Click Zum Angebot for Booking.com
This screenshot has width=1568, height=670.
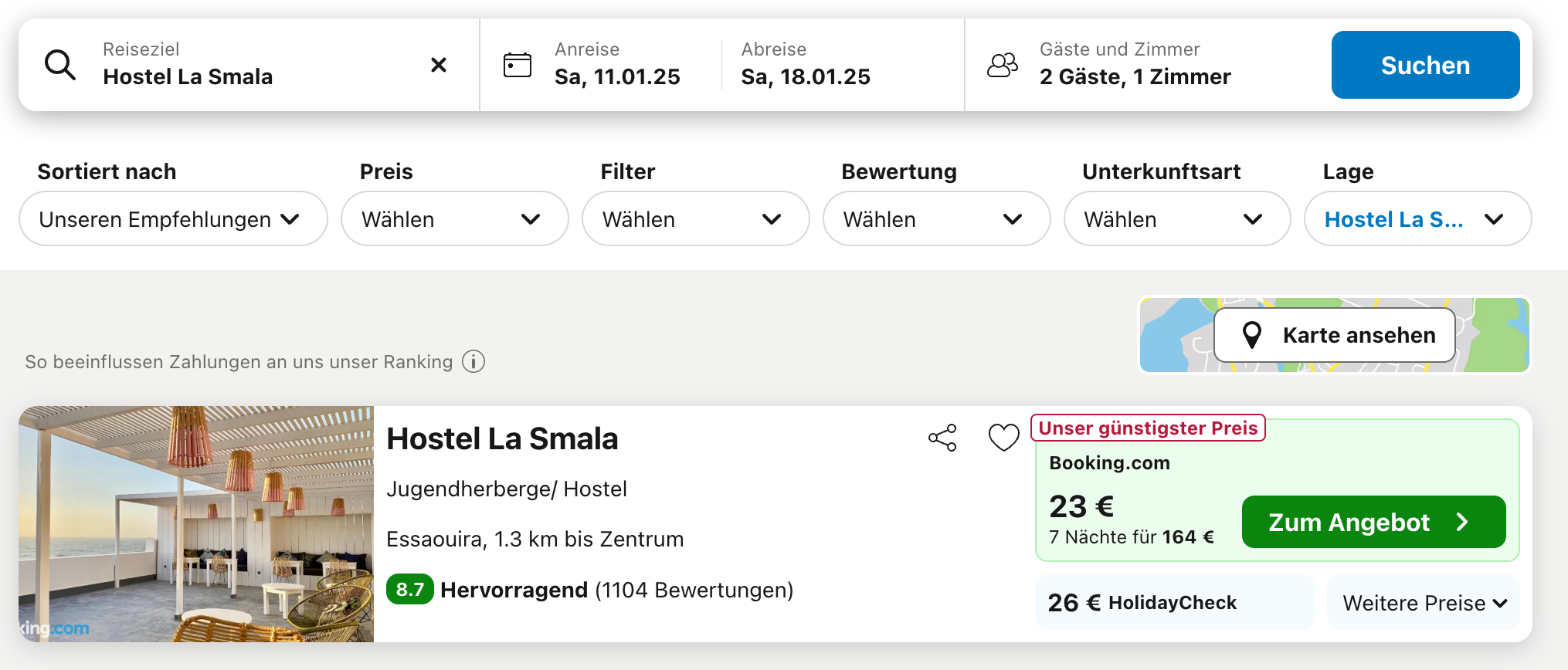click(1373, 522)
